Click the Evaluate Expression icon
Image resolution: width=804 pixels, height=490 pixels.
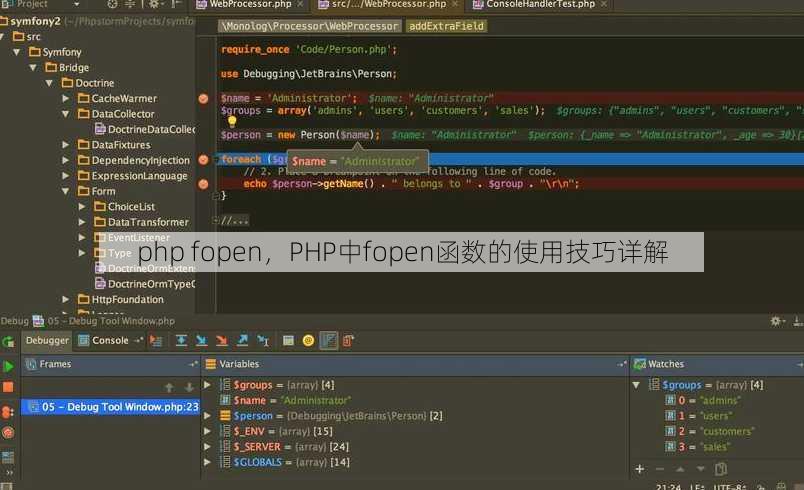tap(288, 341)
